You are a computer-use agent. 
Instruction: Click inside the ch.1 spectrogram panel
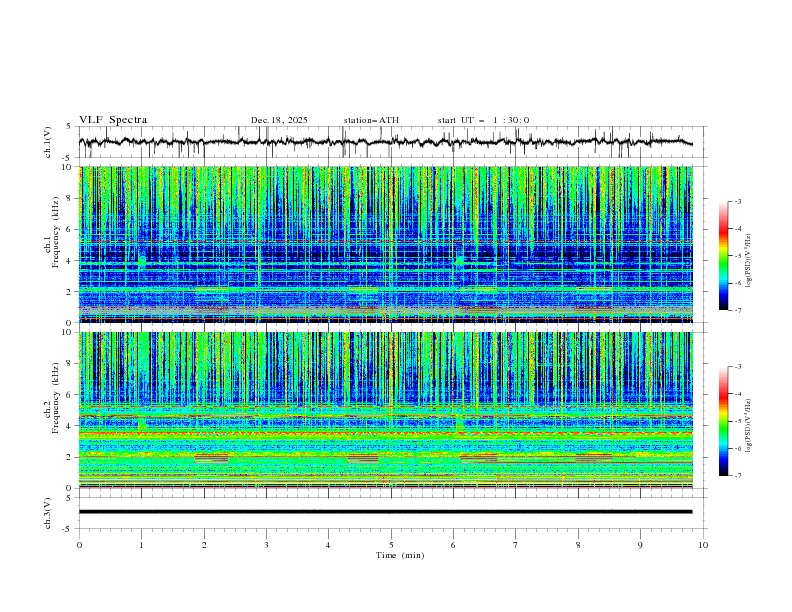tap(390, 245)
